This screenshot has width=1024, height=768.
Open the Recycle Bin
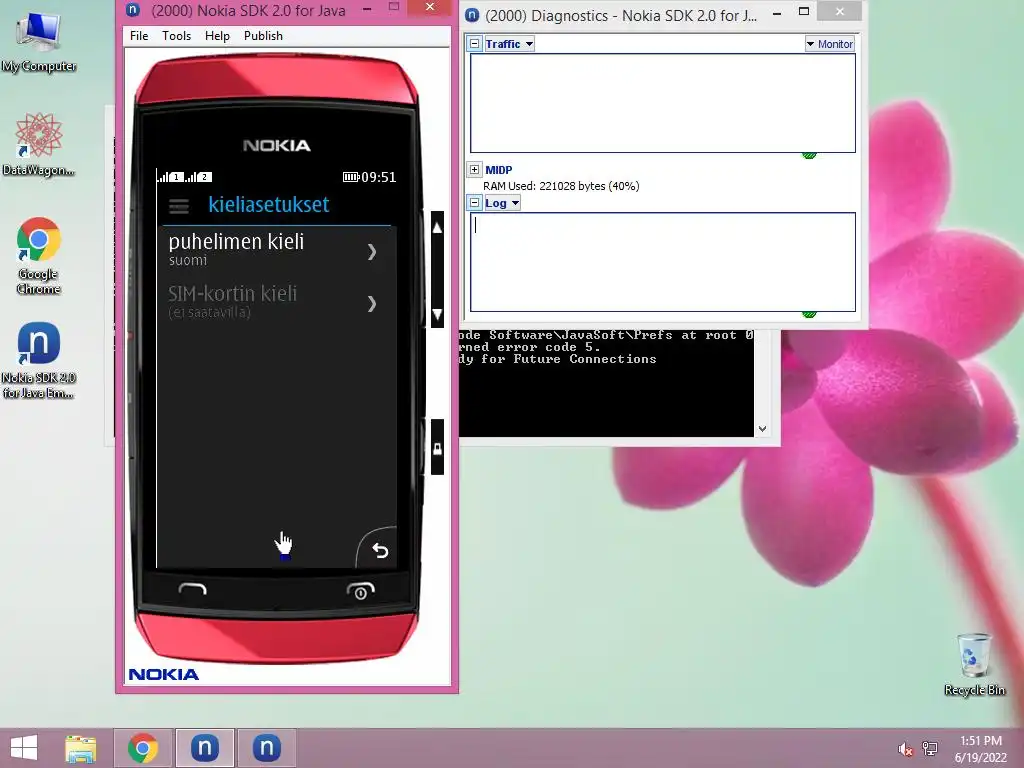point(974,664)
